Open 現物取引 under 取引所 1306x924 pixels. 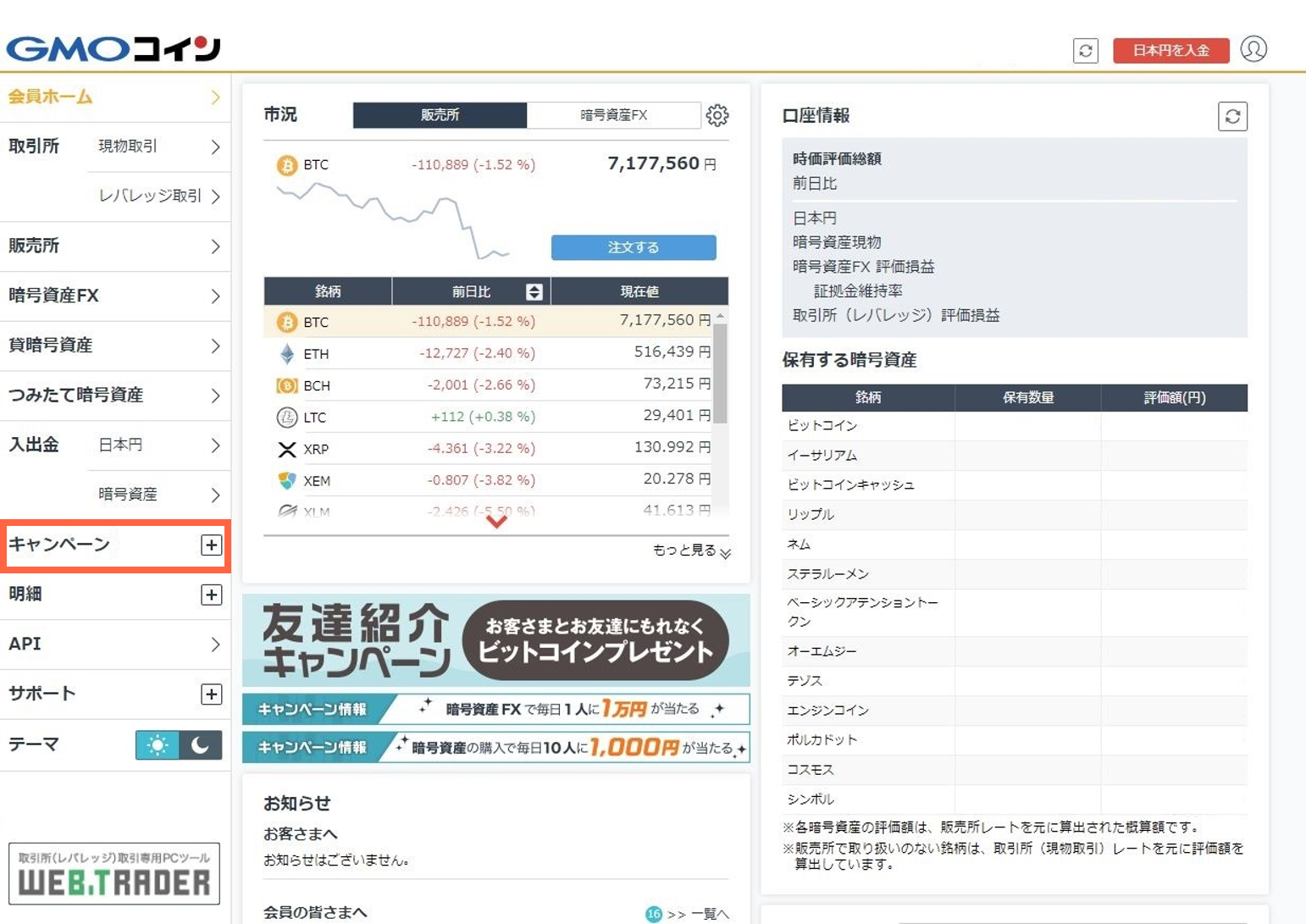159,147
